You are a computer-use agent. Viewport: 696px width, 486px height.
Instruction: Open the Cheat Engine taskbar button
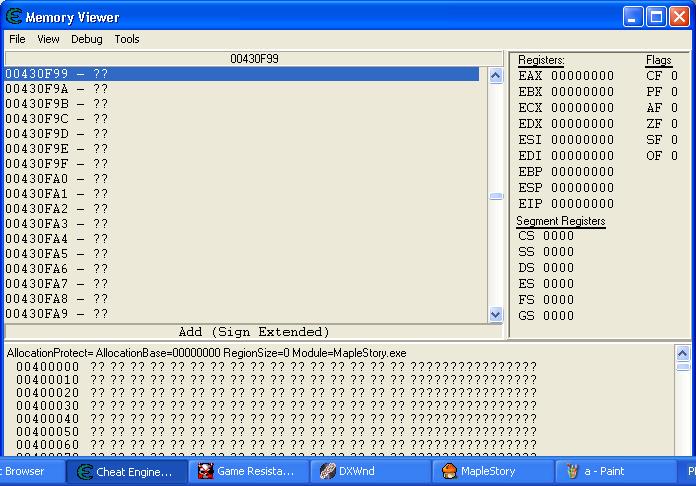click(127, 471)
